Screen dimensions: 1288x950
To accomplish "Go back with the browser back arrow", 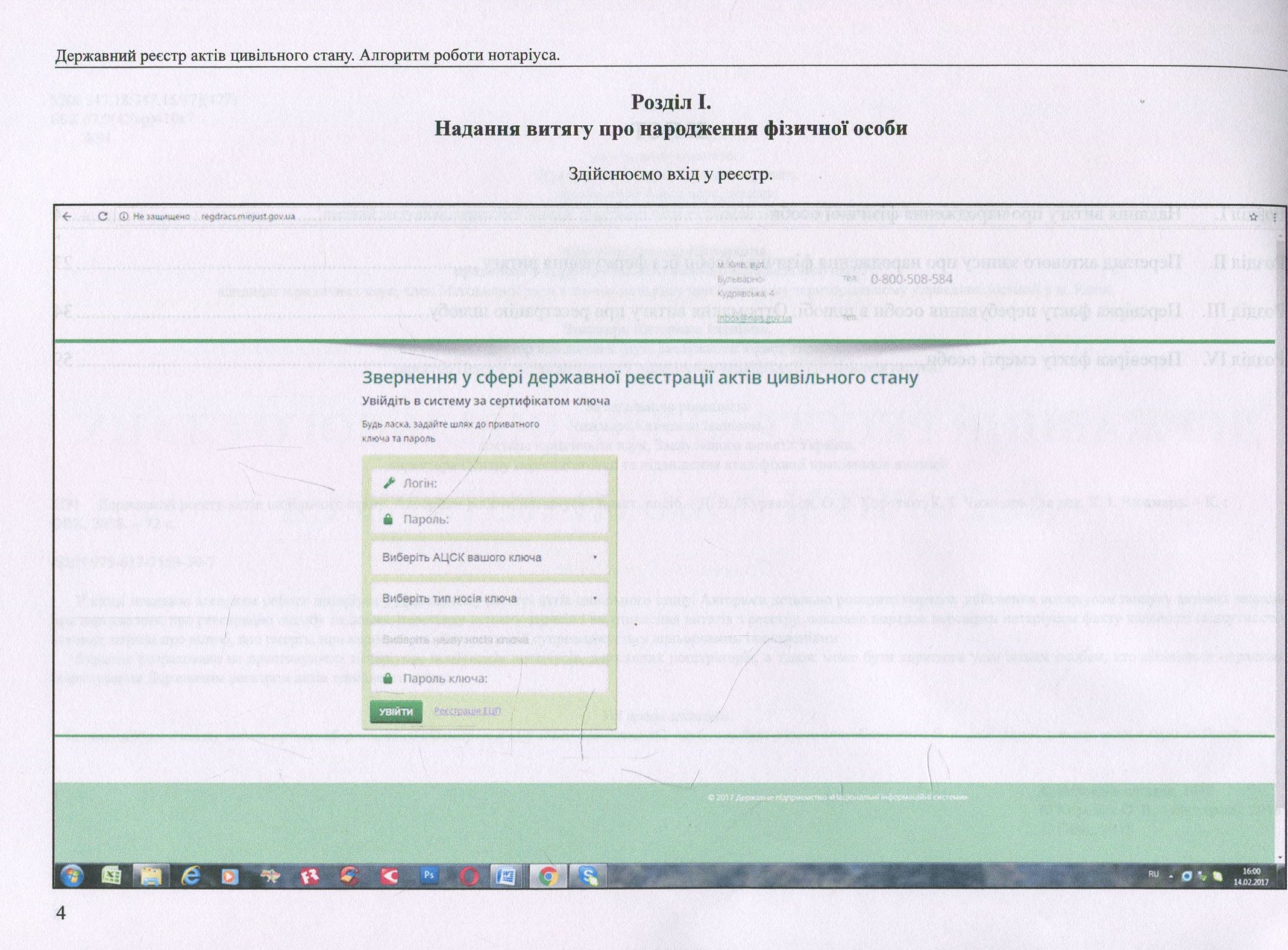I will [67, 216].
